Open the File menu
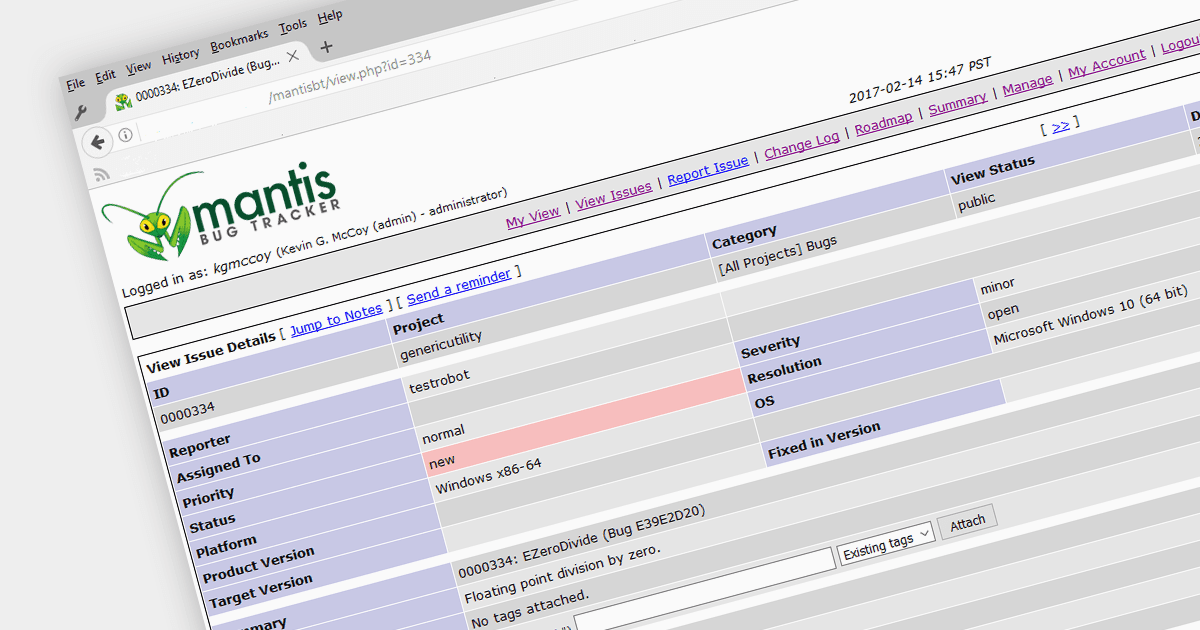Viewport: 1200px width, 630px height. coord(76,83)
